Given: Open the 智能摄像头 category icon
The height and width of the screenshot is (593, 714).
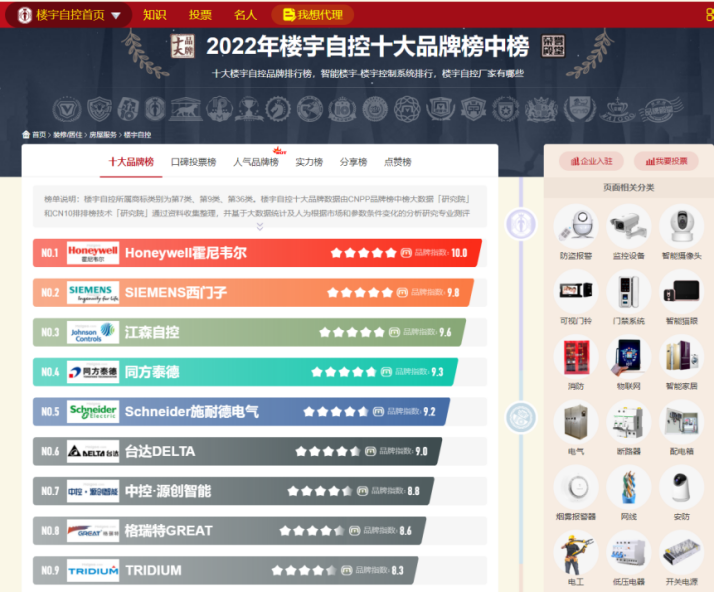Looking at the screenshot, I should pyautogui.click(x=681, y=226).
